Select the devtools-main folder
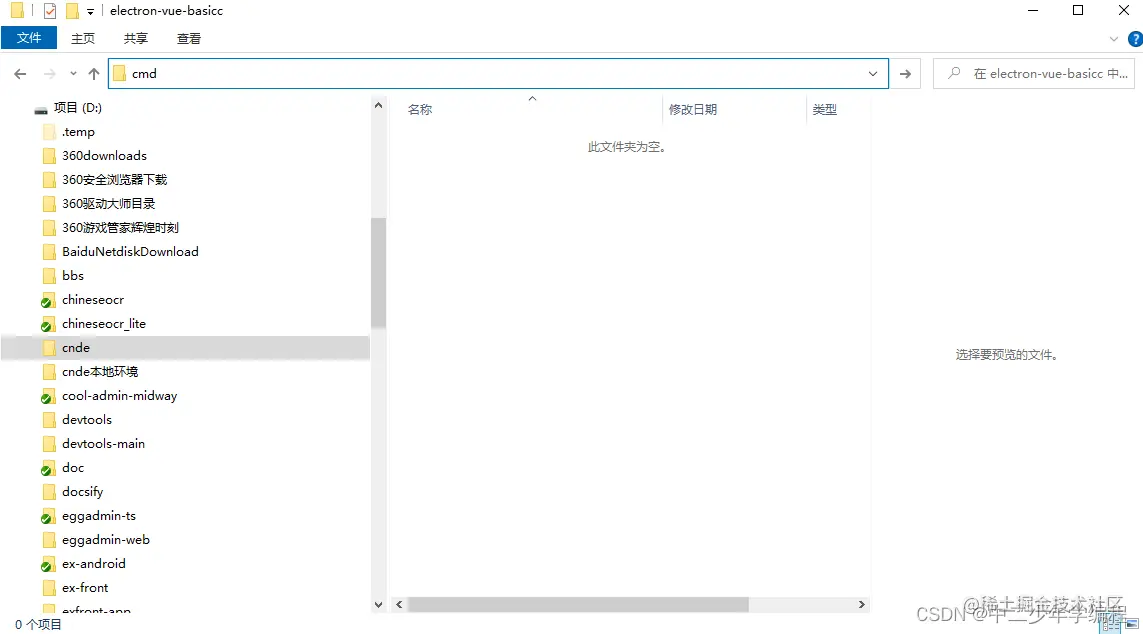The image size is (1143, 634). tap(103, 445)
